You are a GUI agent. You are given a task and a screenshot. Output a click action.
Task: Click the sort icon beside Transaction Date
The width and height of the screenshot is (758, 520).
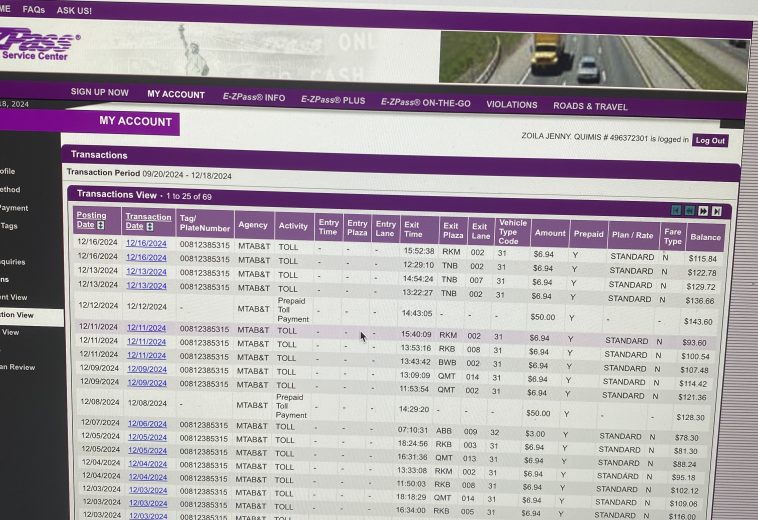[150, 227]
